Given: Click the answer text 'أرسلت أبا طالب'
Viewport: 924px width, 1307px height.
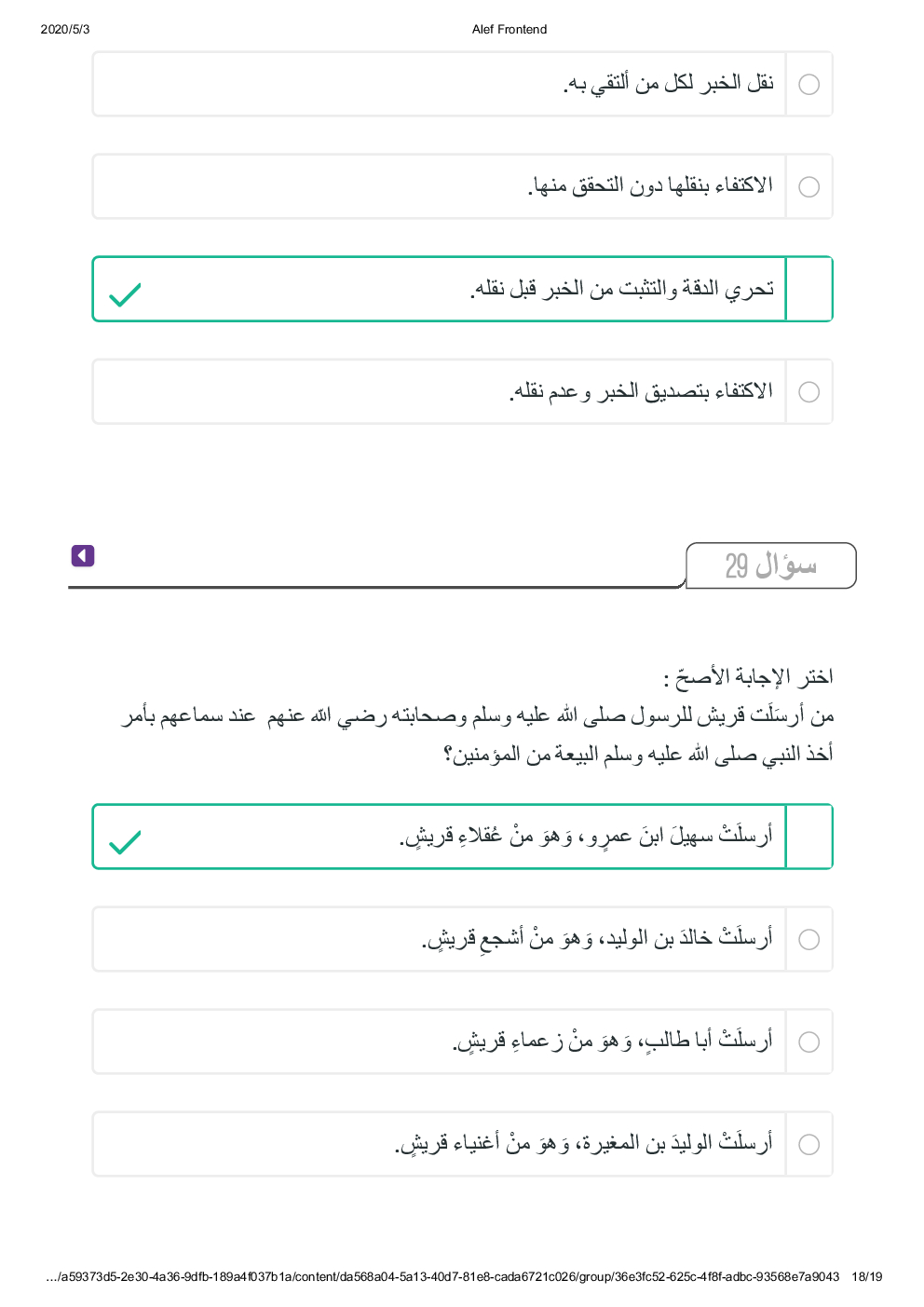Looking at the screenshot, I should [x=612, y=1042].
